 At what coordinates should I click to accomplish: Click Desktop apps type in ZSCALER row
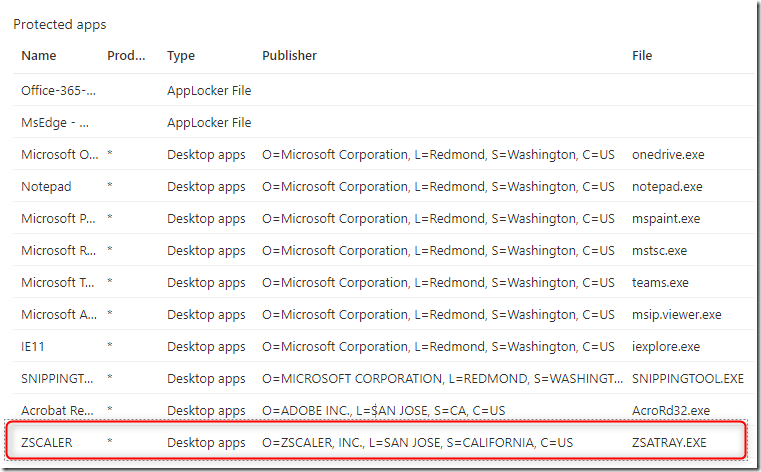206,443
